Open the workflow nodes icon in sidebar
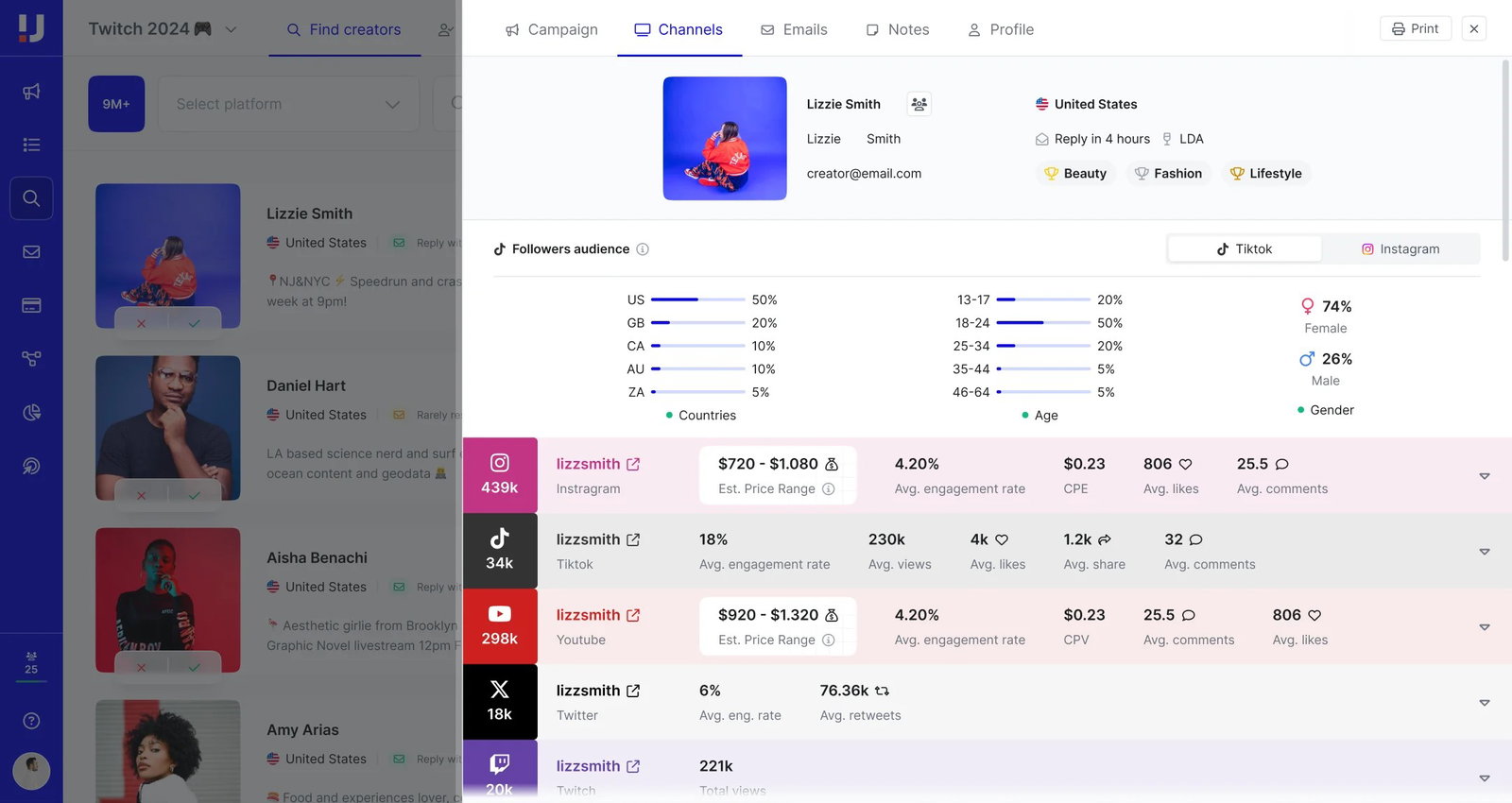 [31, 359]
